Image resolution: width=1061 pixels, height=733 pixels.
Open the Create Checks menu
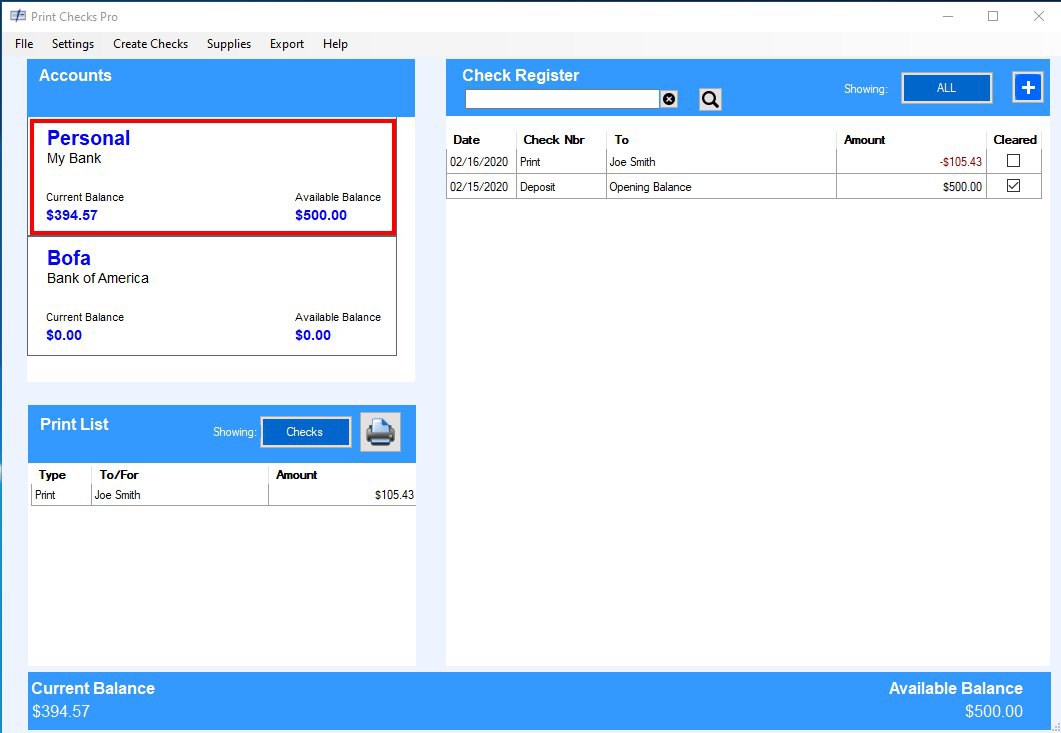[150, 44]
